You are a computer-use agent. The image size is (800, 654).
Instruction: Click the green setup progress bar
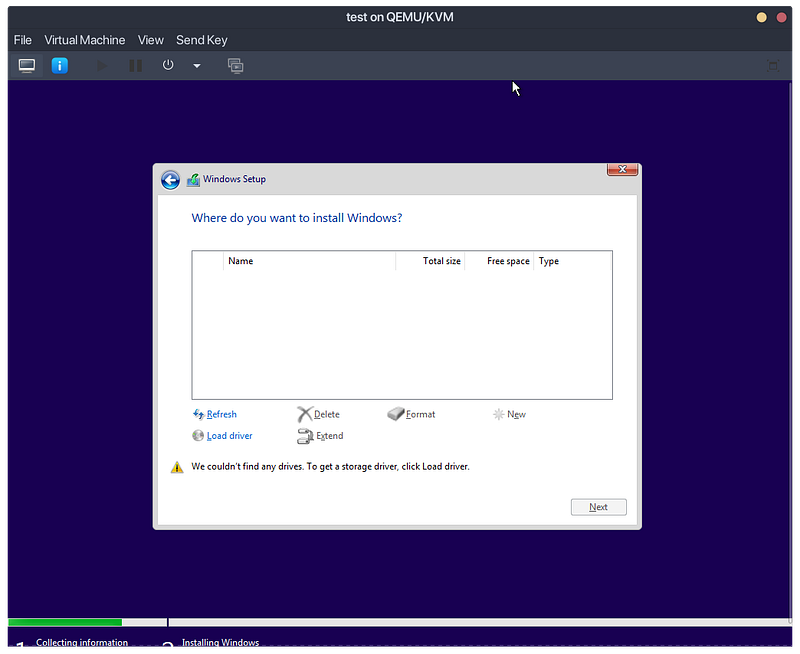pos(65,622)
